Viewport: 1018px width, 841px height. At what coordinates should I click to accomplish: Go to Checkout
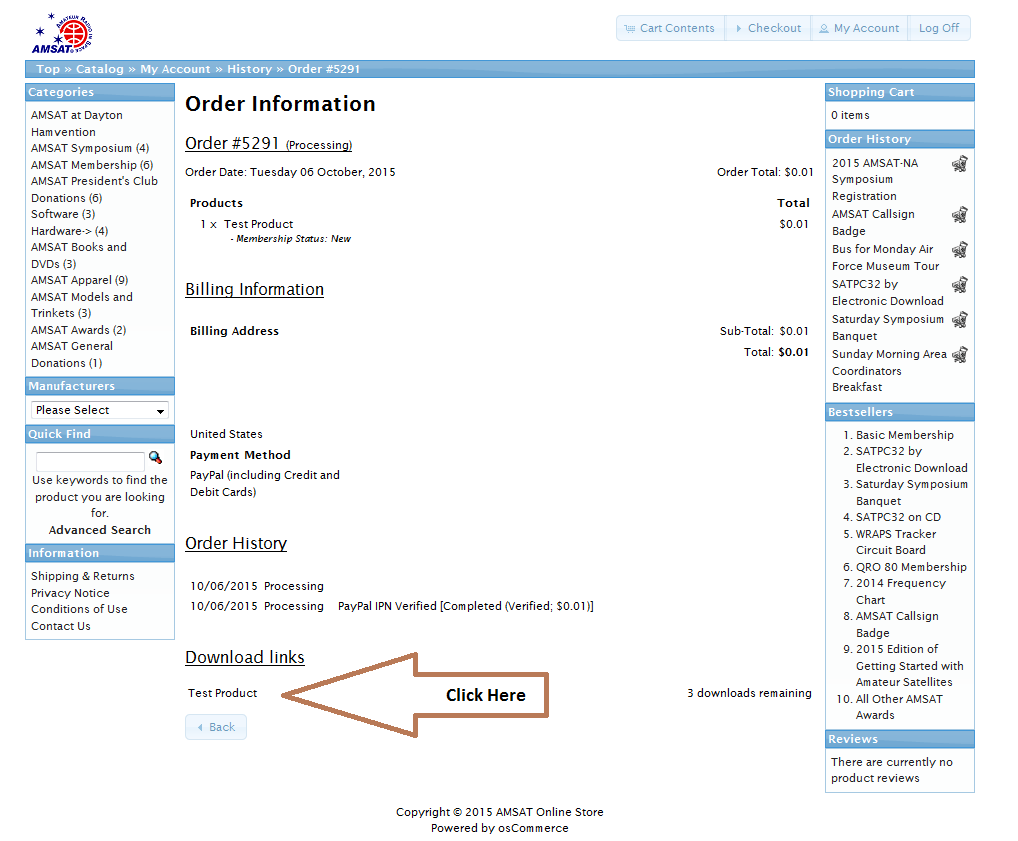[767, 28]
